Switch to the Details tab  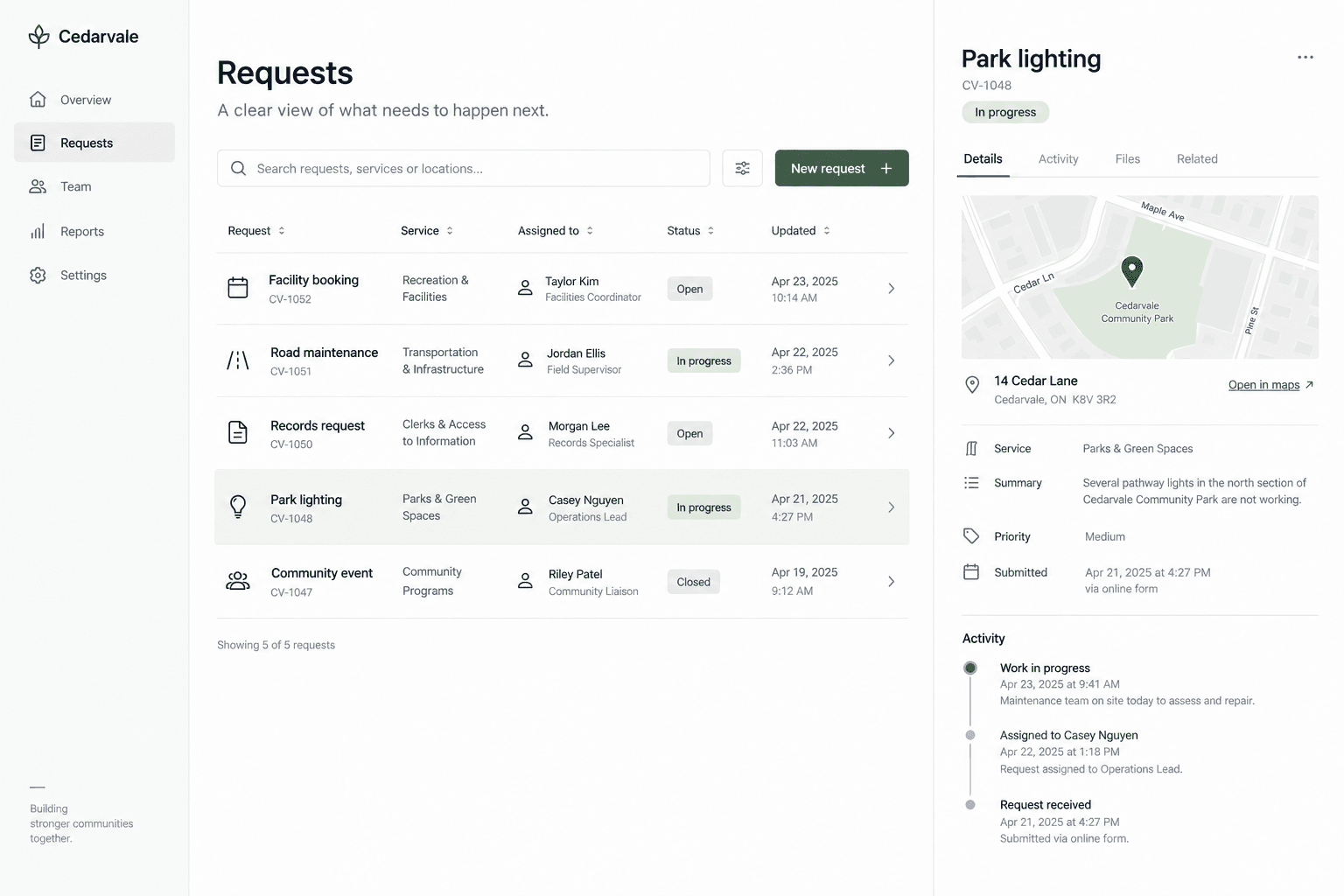click(x=983, y=159)
